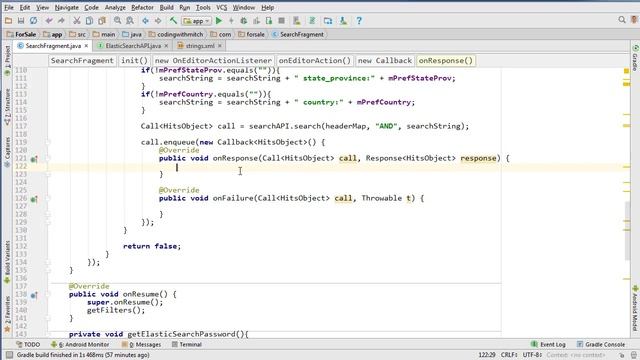This screenshot has height=360, width=640.
Task: Toggle the Gradle tool window sidebar tab
Action: coord(635,58)
